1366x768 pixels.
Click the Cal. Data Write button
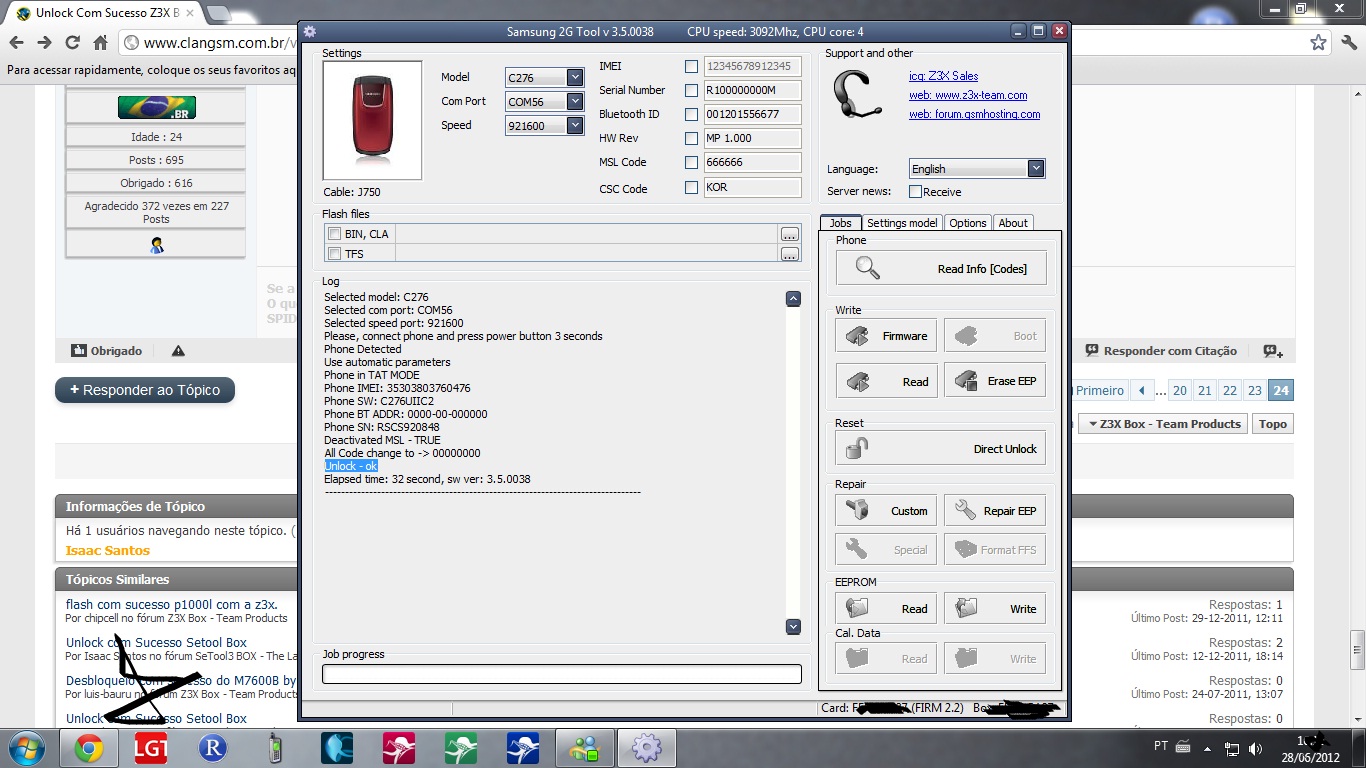tap(995, 659)
